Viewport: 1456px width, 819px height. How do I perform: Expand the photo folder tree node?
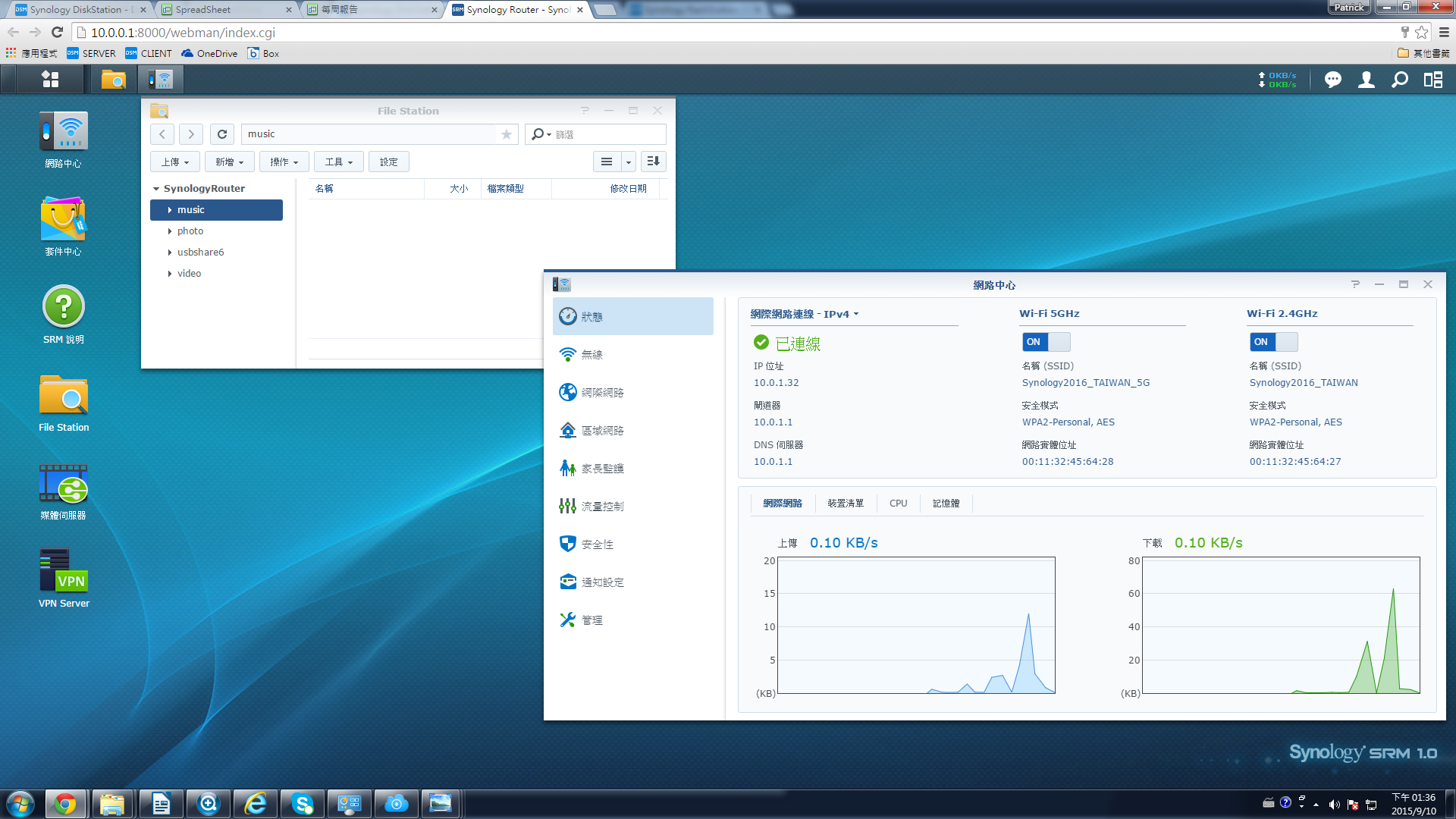click(170, 231)
